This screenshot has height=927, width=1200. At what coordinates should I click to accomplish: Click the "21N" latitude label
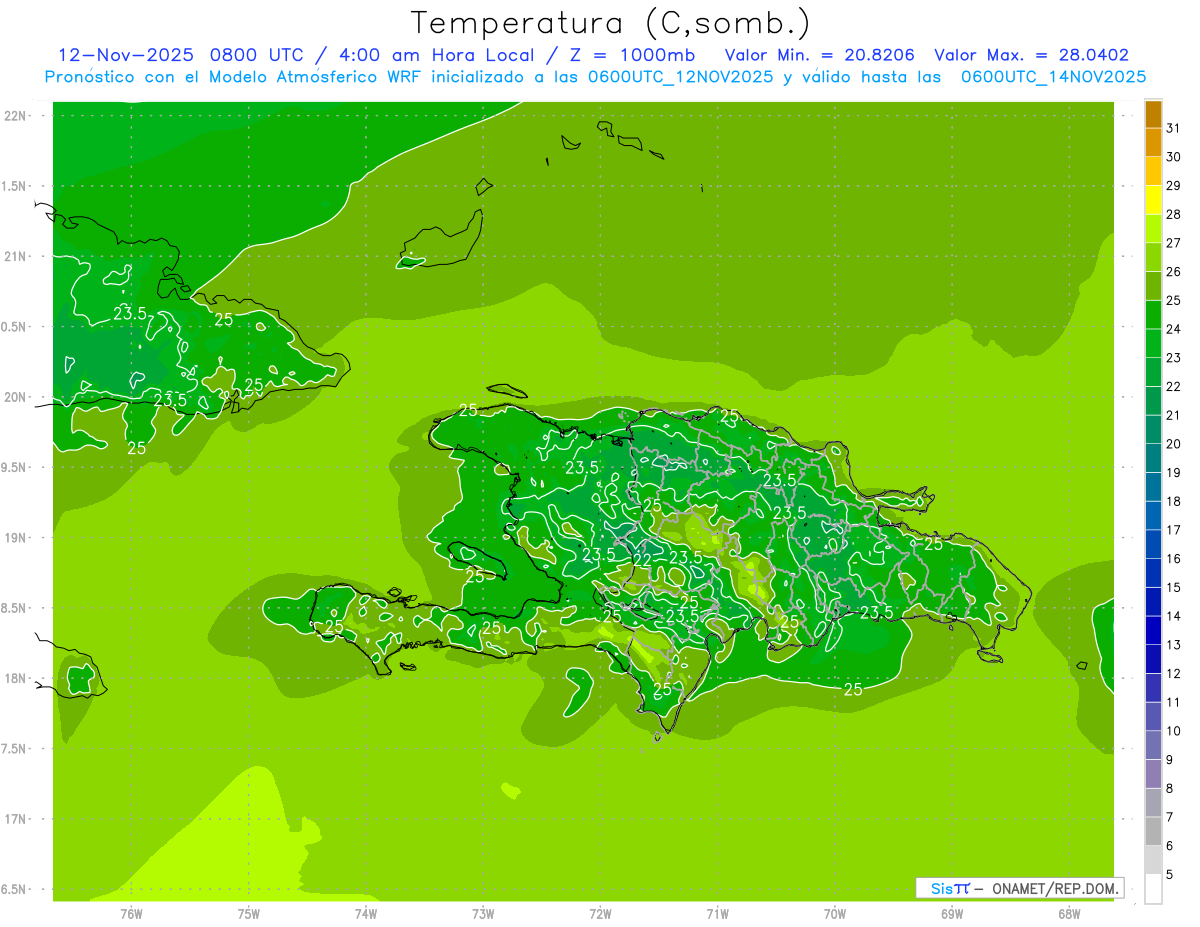click(15, 256)
